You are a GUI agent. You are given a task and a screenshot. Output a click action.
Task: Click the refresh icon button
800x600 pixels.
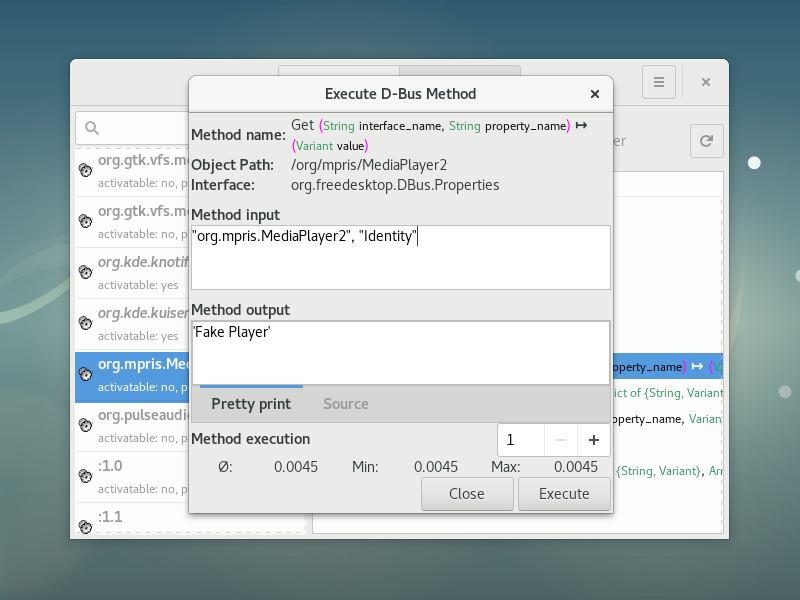(x=706, y=141)
